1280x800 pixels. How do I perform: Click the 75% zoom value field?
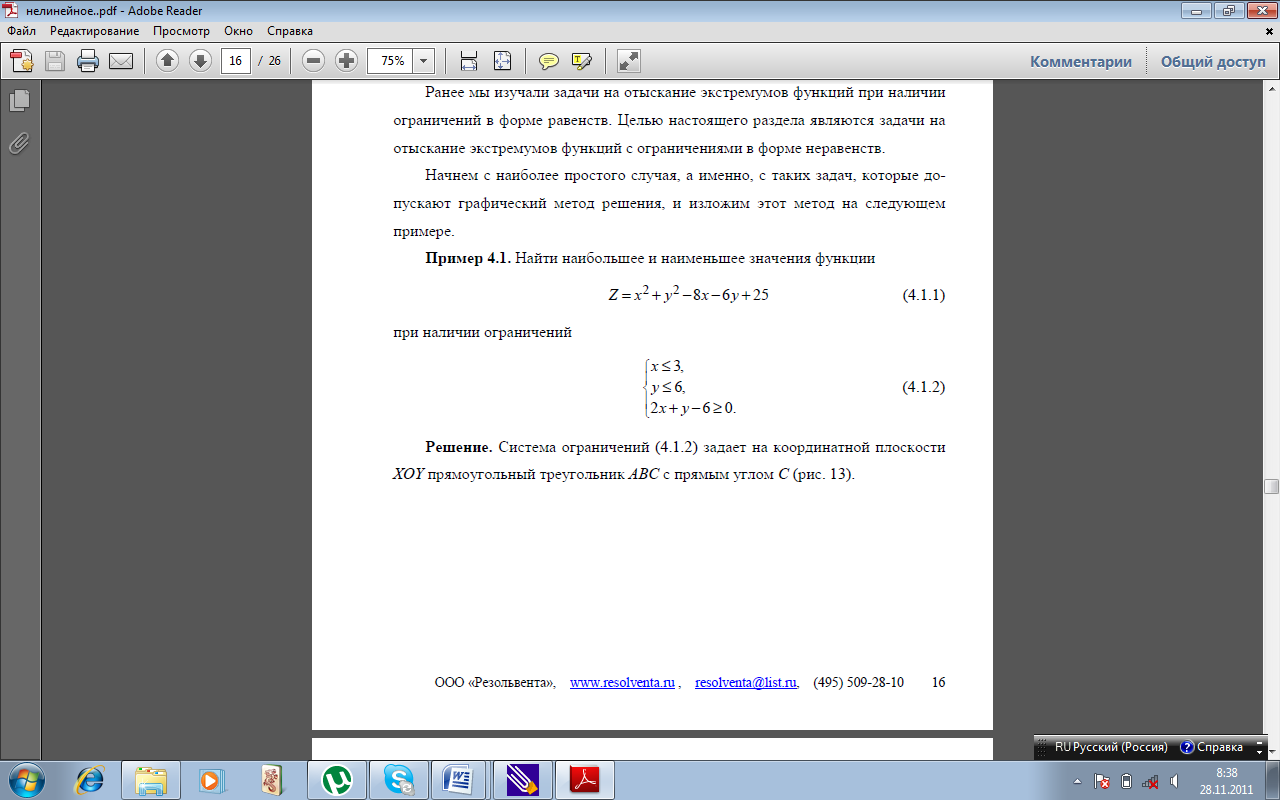391,61
